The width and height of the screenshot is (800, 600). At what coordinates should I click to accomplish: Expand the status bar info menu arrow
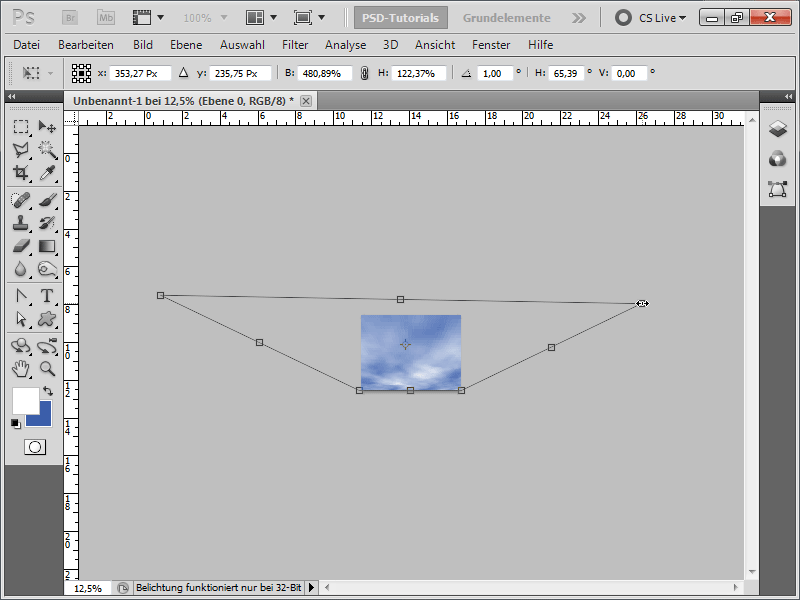click(x=311, y=588)
